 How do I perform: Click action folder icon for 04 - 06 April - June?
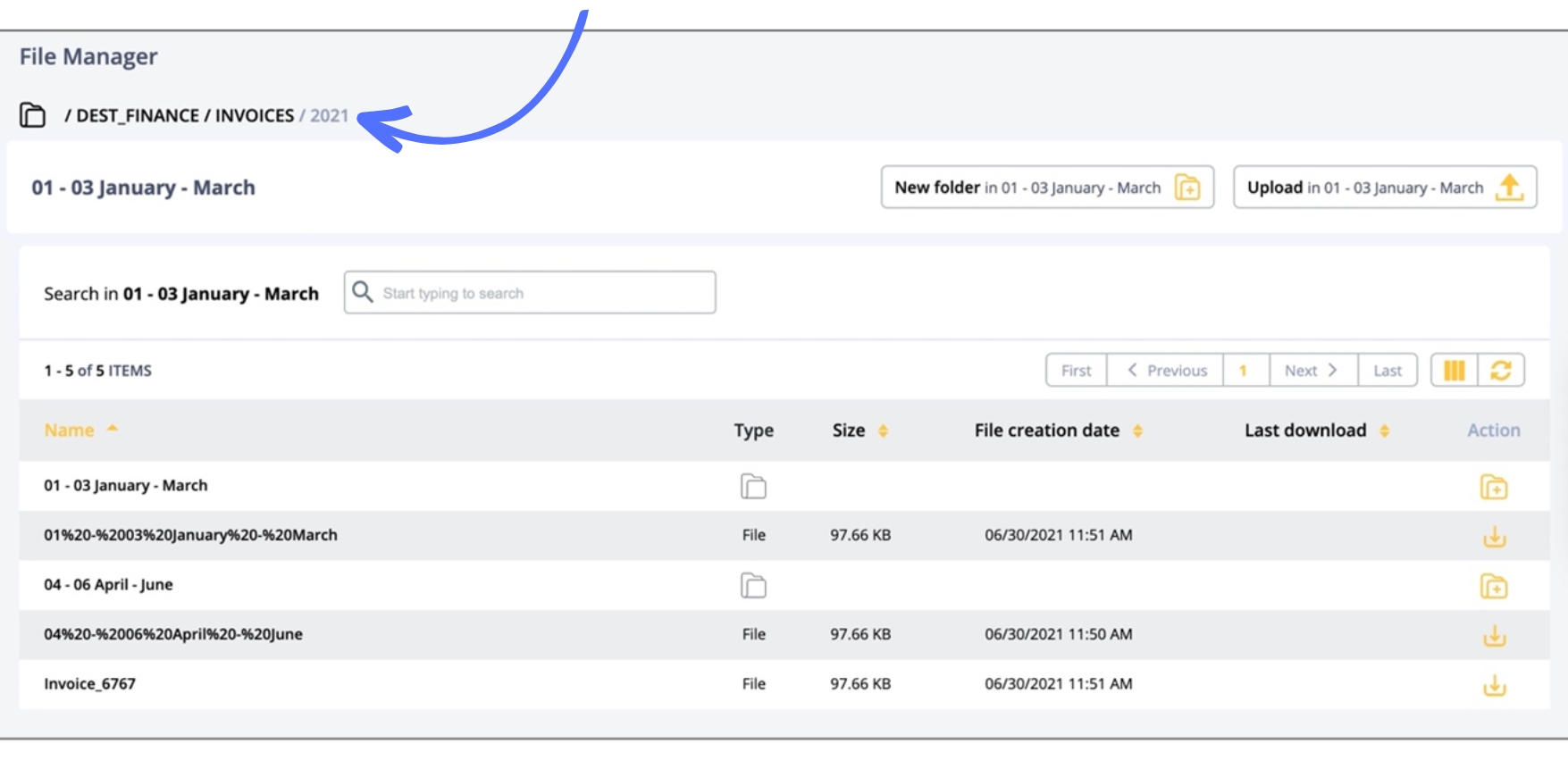pos(1494,587)
